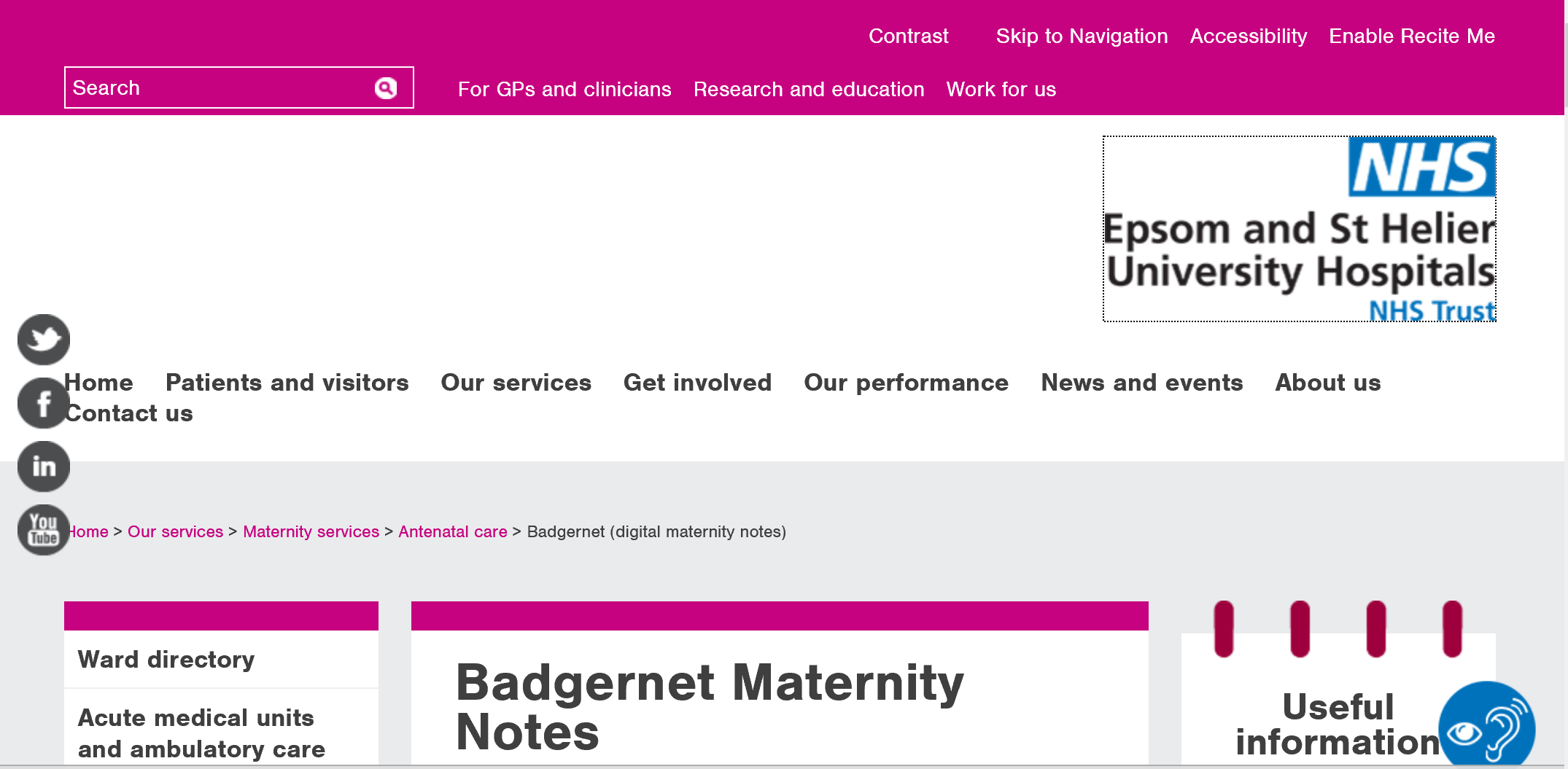
Task: Go to Maternity services breadcrumb link
Action: pyautogui.click(x=311, y=531)
